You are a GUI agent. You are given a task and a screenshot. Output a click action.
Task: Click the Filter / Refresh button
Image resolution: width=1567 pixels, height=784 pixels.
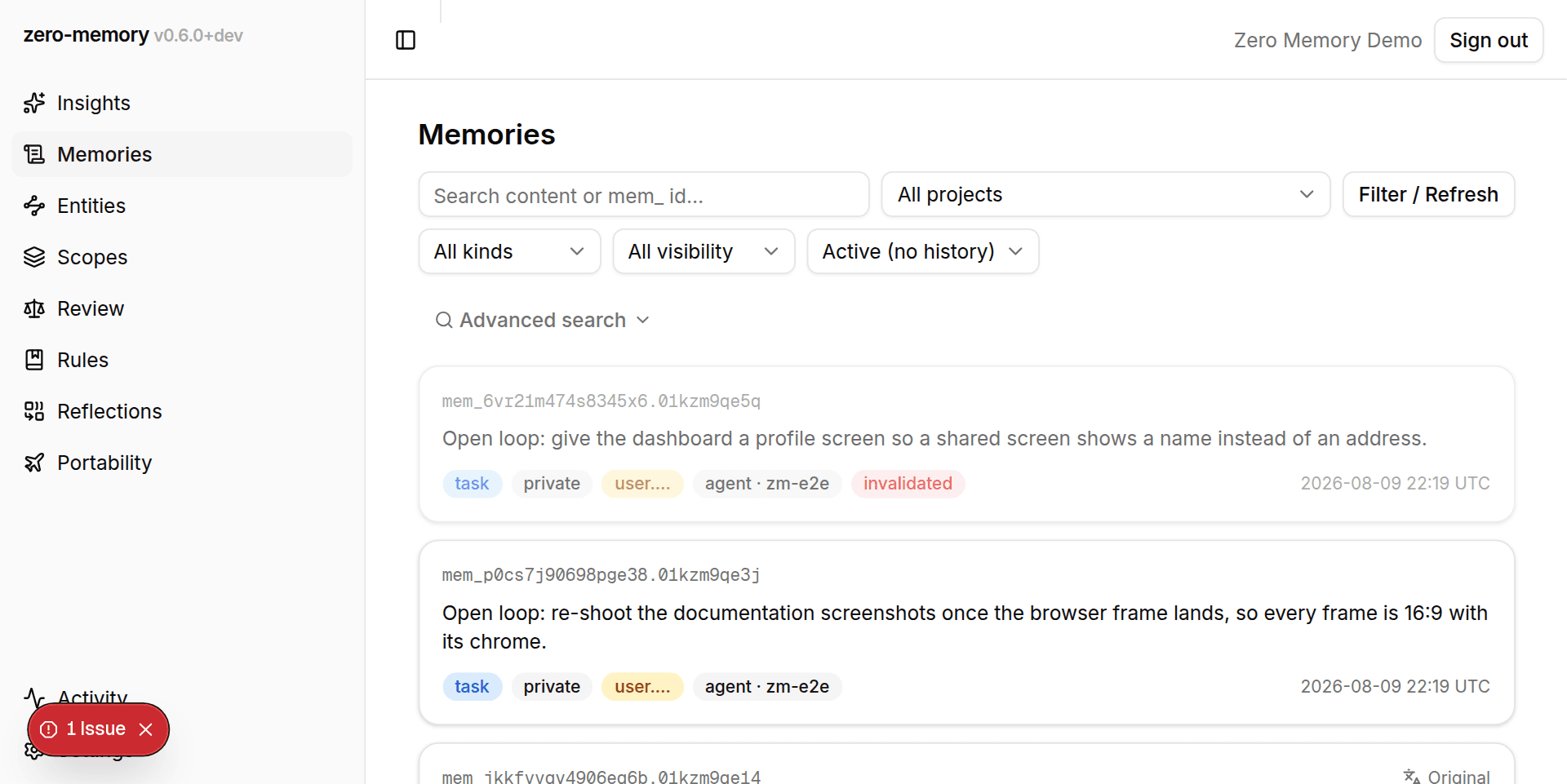point(1428,194)
